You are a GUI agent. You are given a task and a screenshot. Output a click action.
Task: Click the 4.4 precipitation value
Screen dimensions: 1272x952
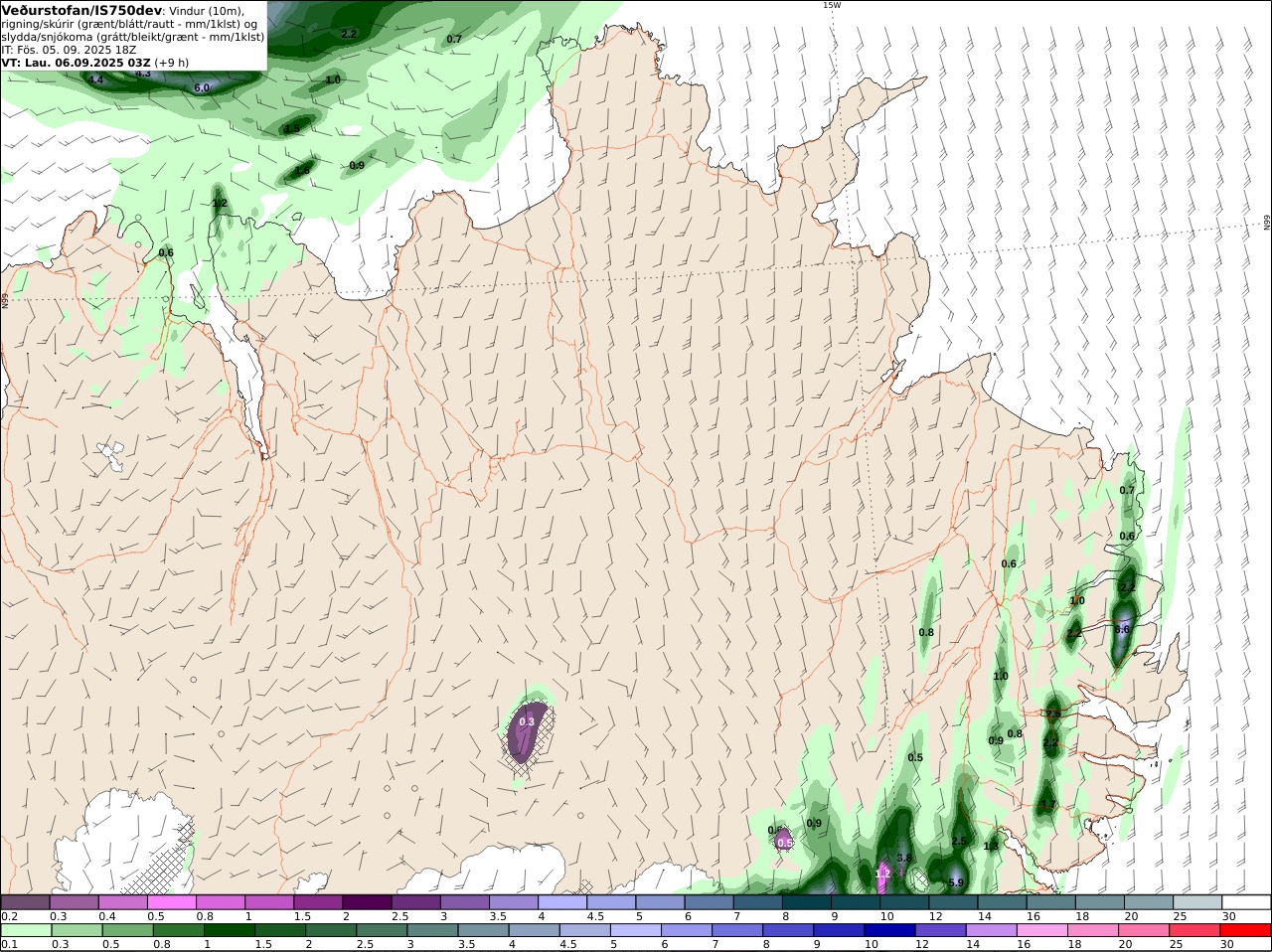pos(95,79)
